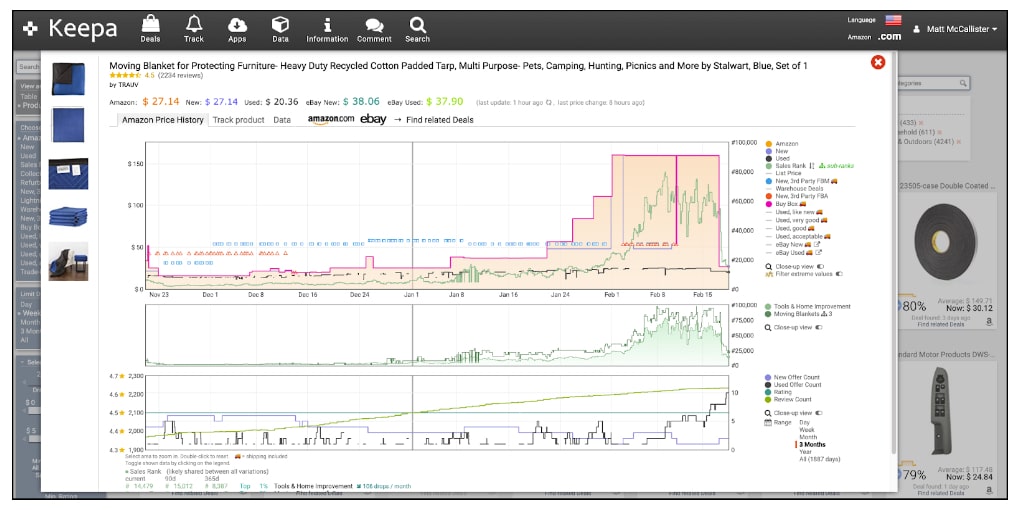Click the black tape roll product image
This screenshot has height=510, width=1014.
(x=945, y=239)
